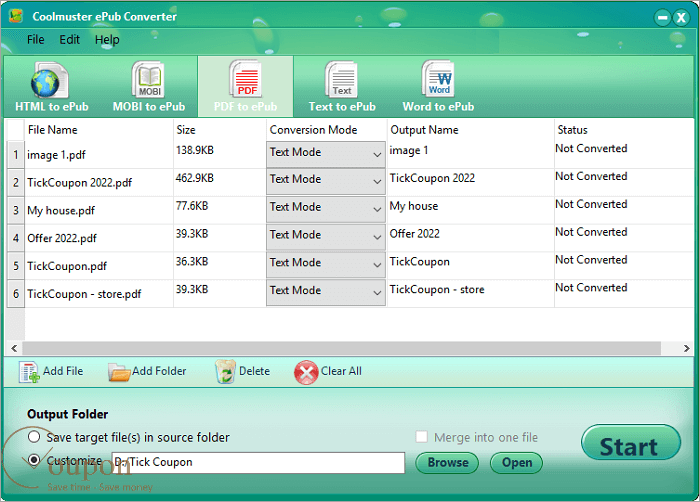700x502 pixels.
Task: Select the Text to ePub converter icon
Action: coord(342,79)
